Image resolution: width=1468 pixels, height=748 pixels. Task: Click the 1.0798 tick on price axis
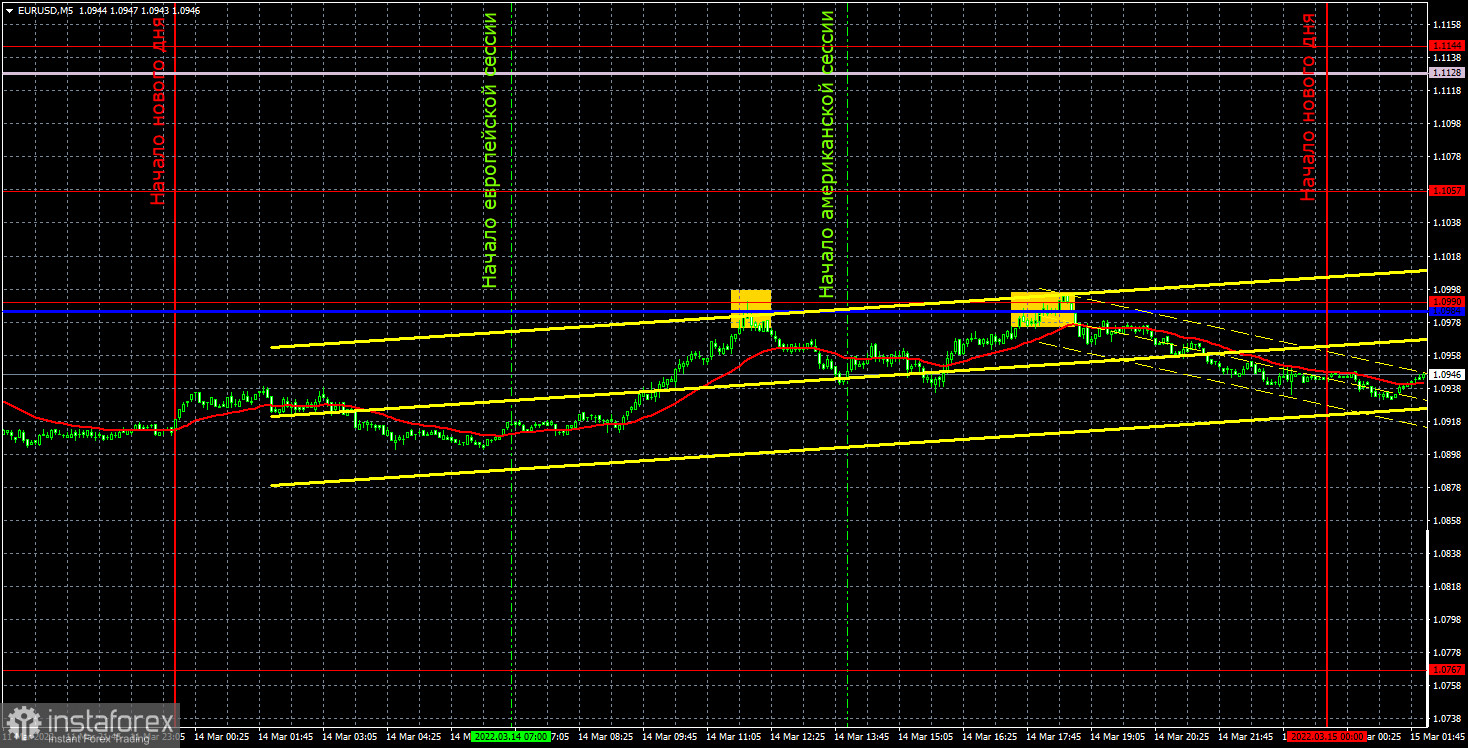click(1446, 620)
